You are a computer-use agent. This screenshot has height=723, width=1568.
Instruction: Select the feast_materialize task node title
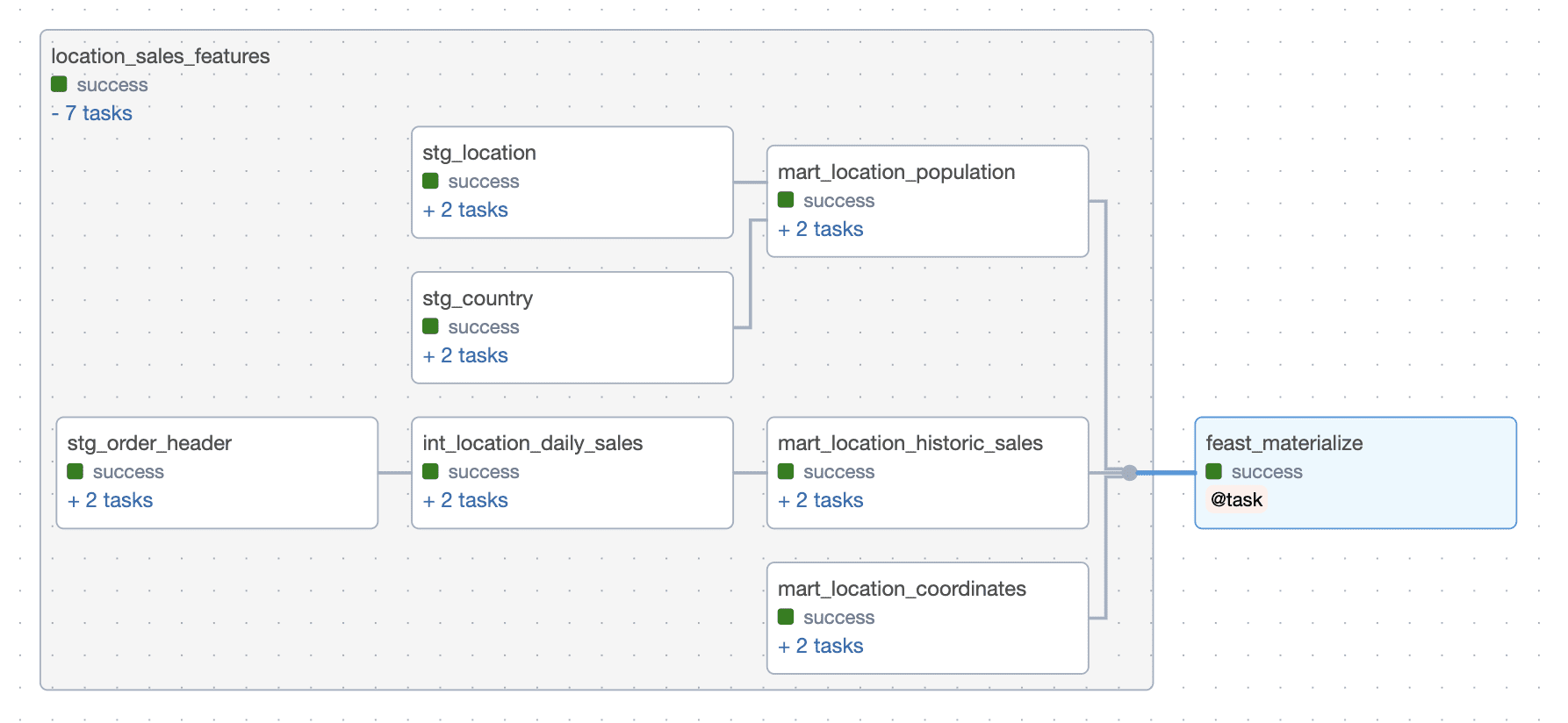click(x=1284, y=443)
